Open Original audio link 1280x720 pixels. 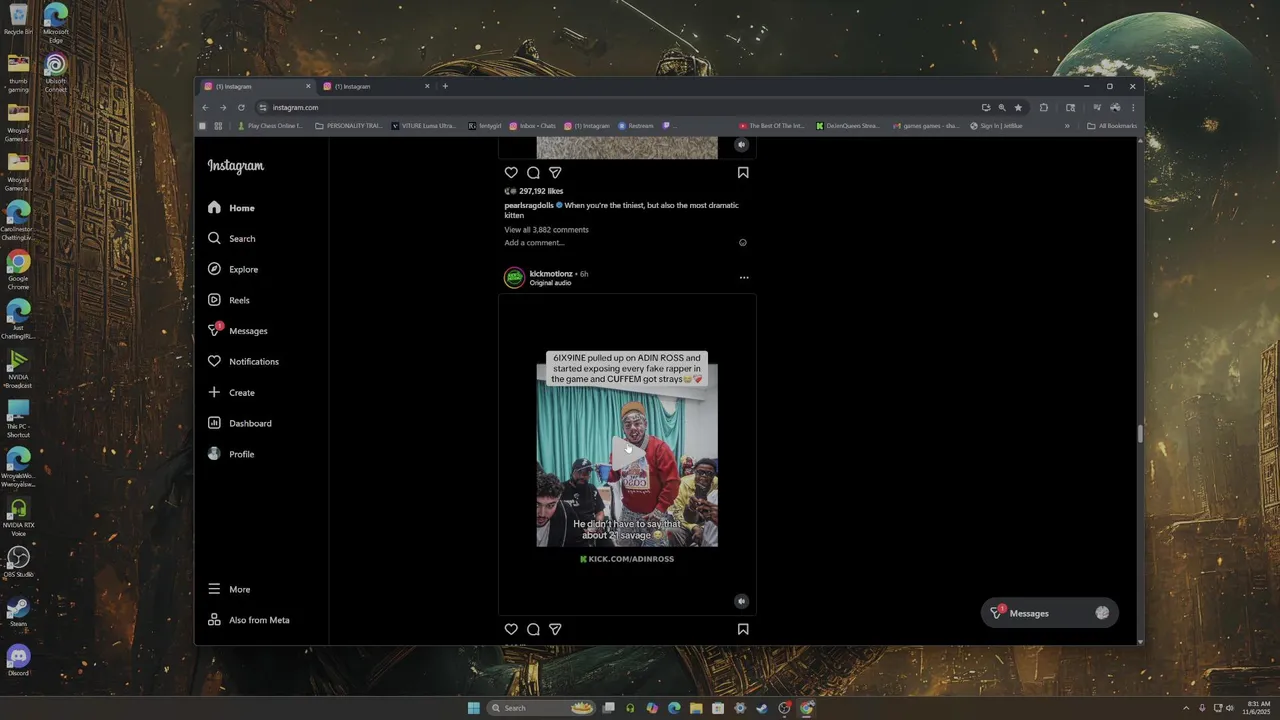tap(550, 283)
